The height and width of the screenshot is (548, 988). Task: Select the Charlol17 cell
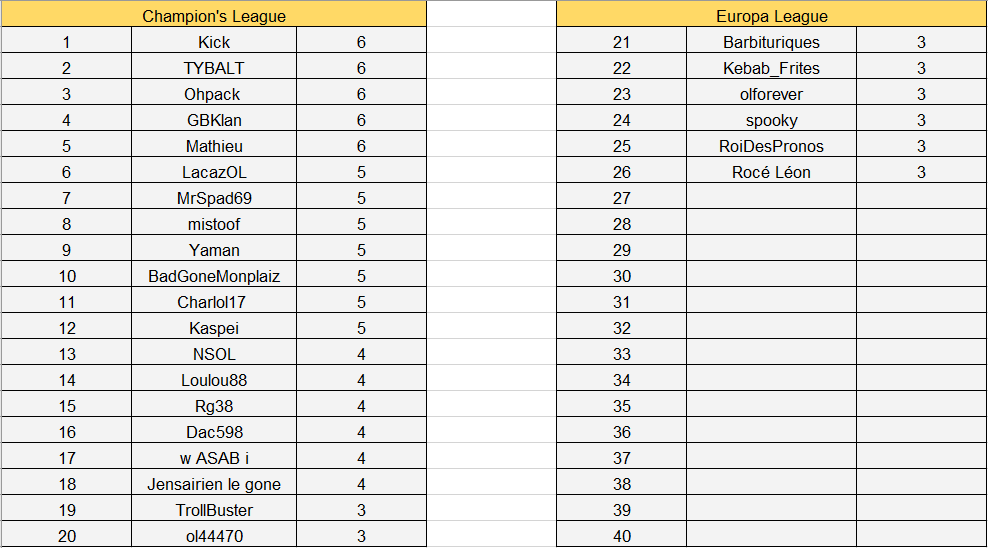(x=214, y=302)
